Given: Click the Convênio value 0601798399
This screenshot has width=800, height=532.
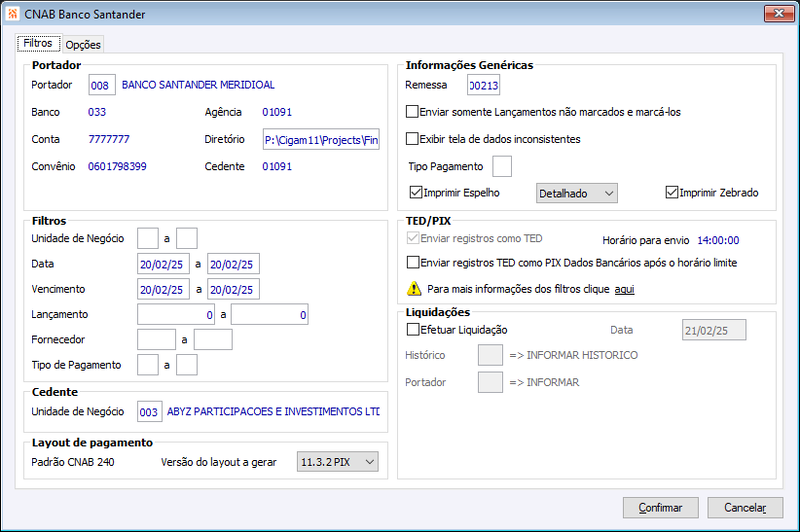Looking at the screenshot, I should 117,166.
